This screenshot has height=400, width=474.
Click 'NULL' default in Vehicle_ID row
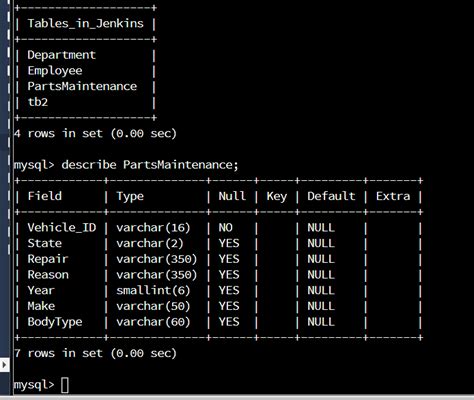point(321,228)
